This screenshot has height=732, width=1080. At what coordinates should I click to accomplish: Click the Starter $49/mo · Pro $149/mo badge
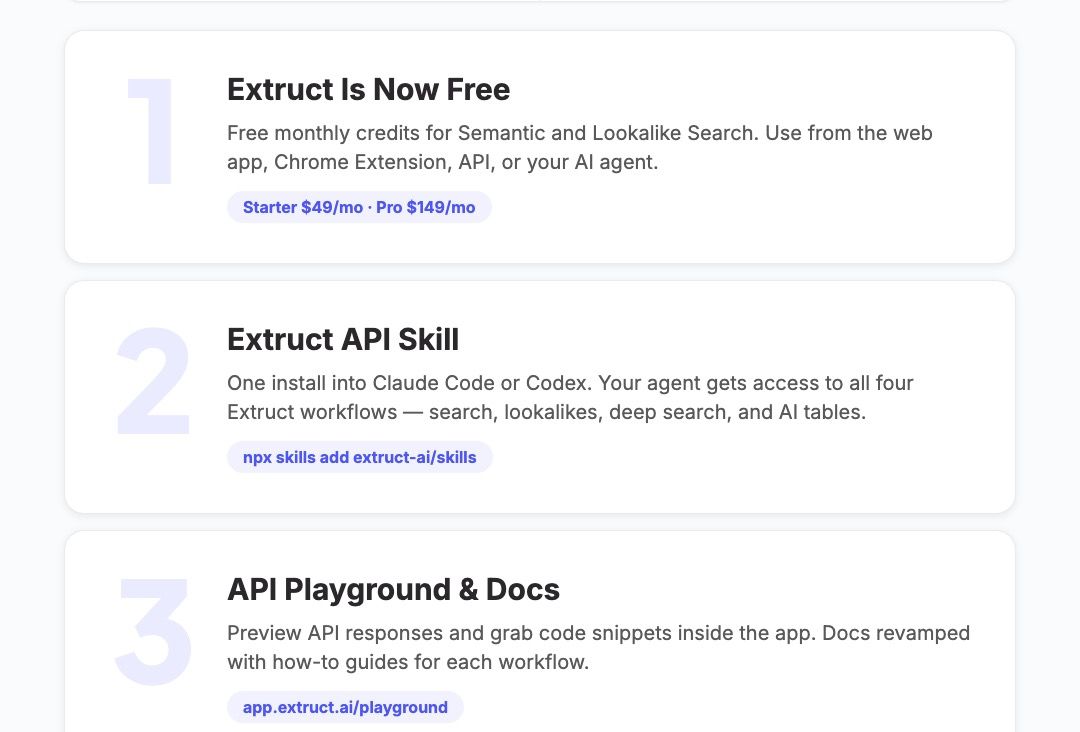[x=359, y=207]
